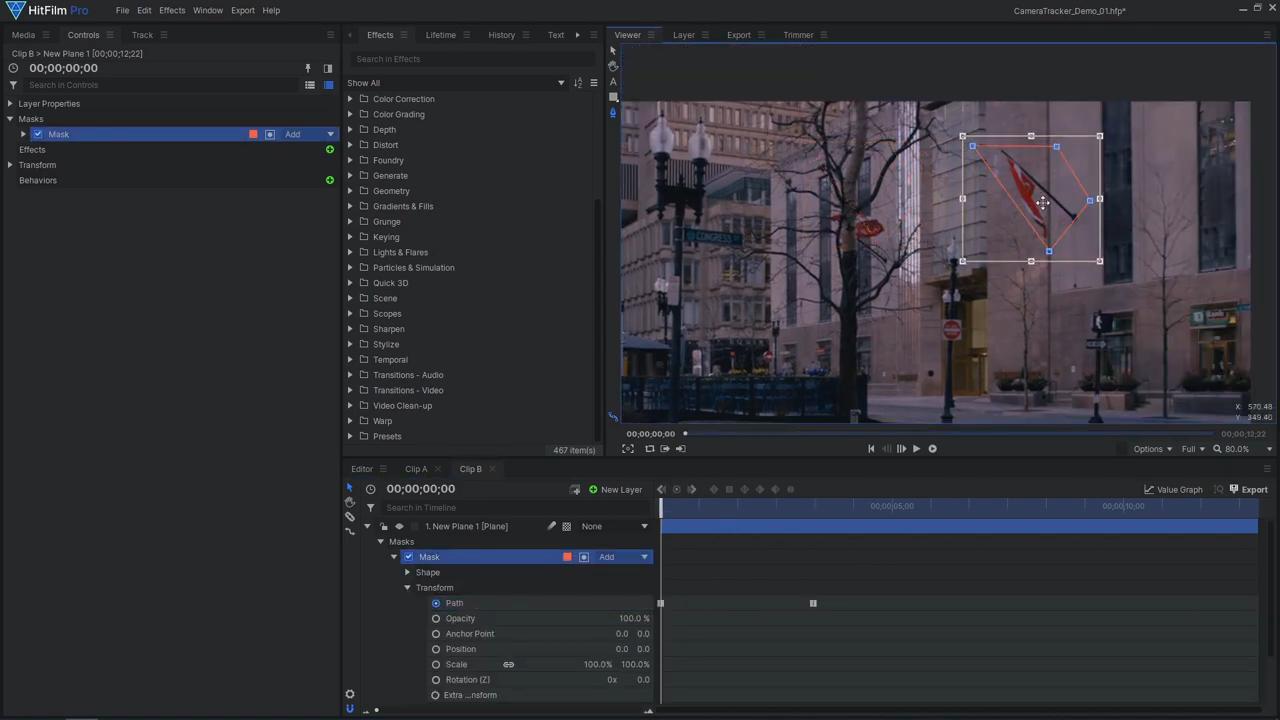
Task: Click the viewer fullscreen icon
Action: pos(628,449)
